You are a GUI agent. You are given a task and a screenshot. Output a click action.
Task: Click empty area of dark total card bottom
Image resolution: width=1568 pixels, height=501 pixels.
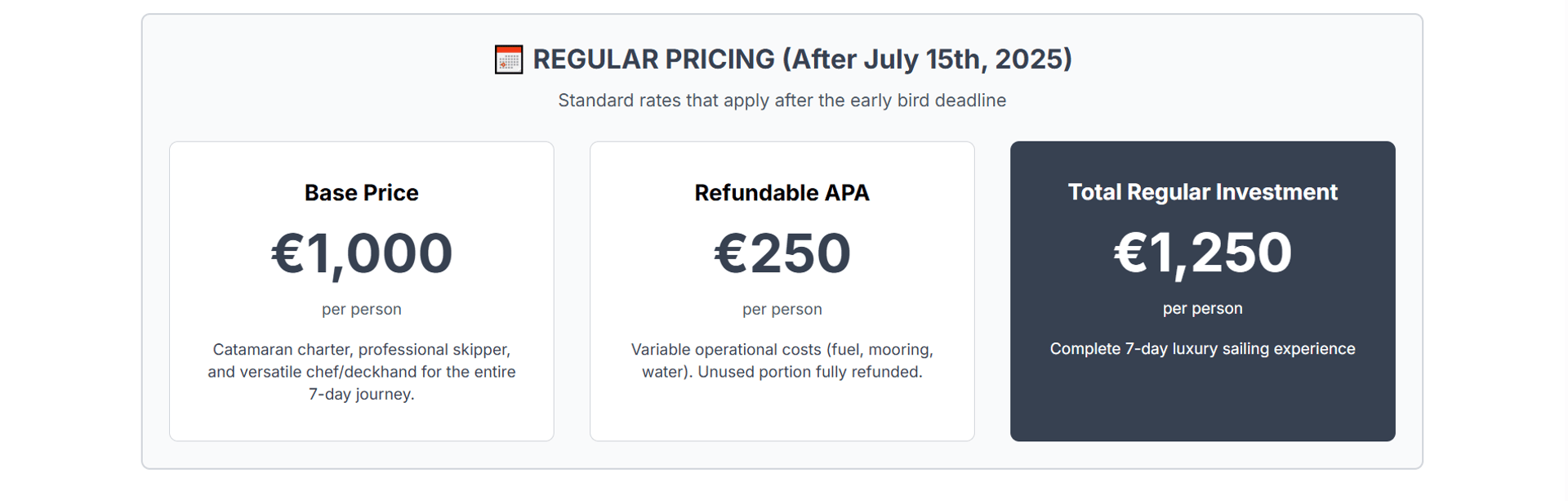[1203, 405]
